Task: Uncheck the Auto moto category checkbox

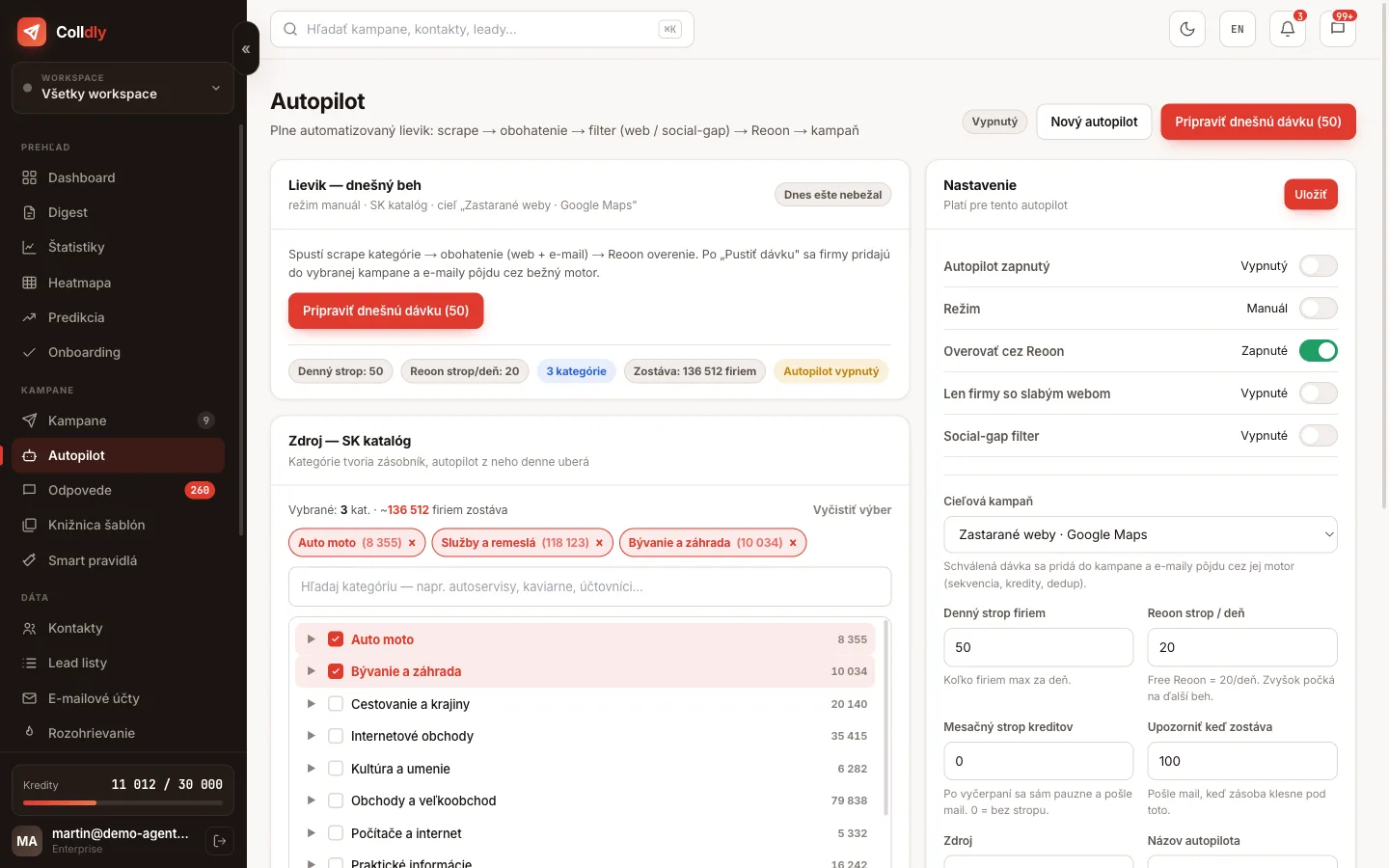Action: pos(336,639)
